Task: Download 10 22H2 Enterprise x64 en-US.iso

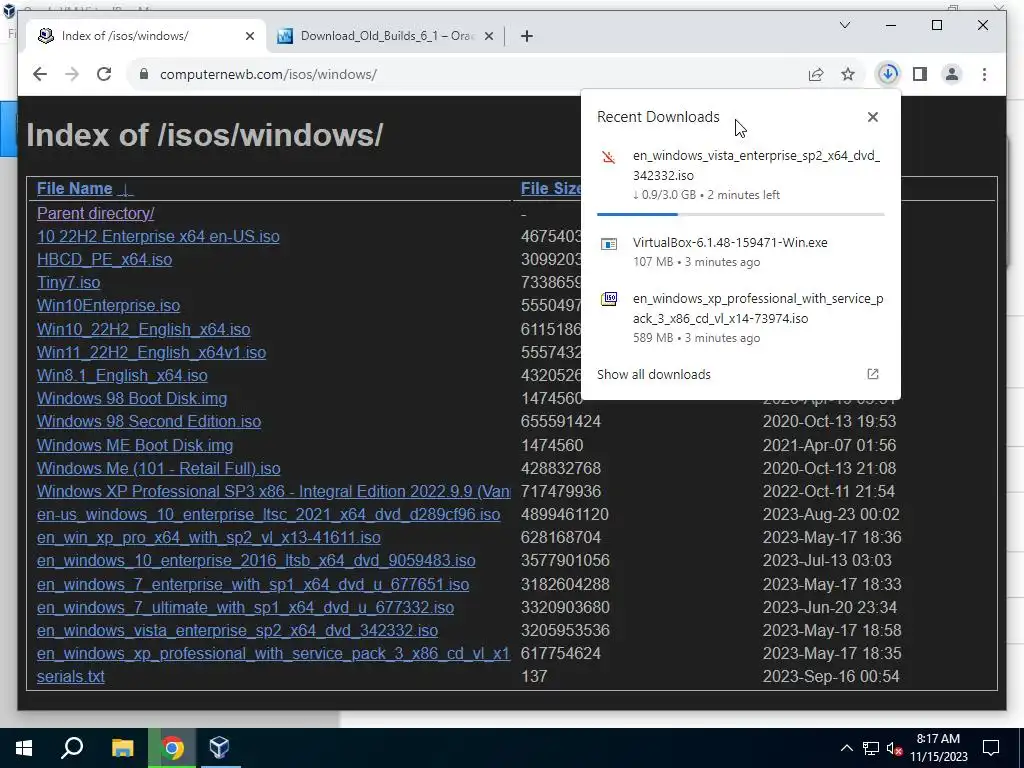Action: point(158,236)
